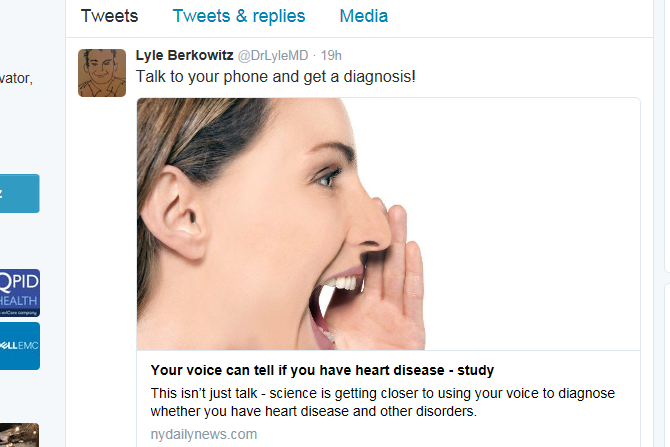Open the QPID Health logo thumbnail
The image size is (670, 447).
pos(20,293)
